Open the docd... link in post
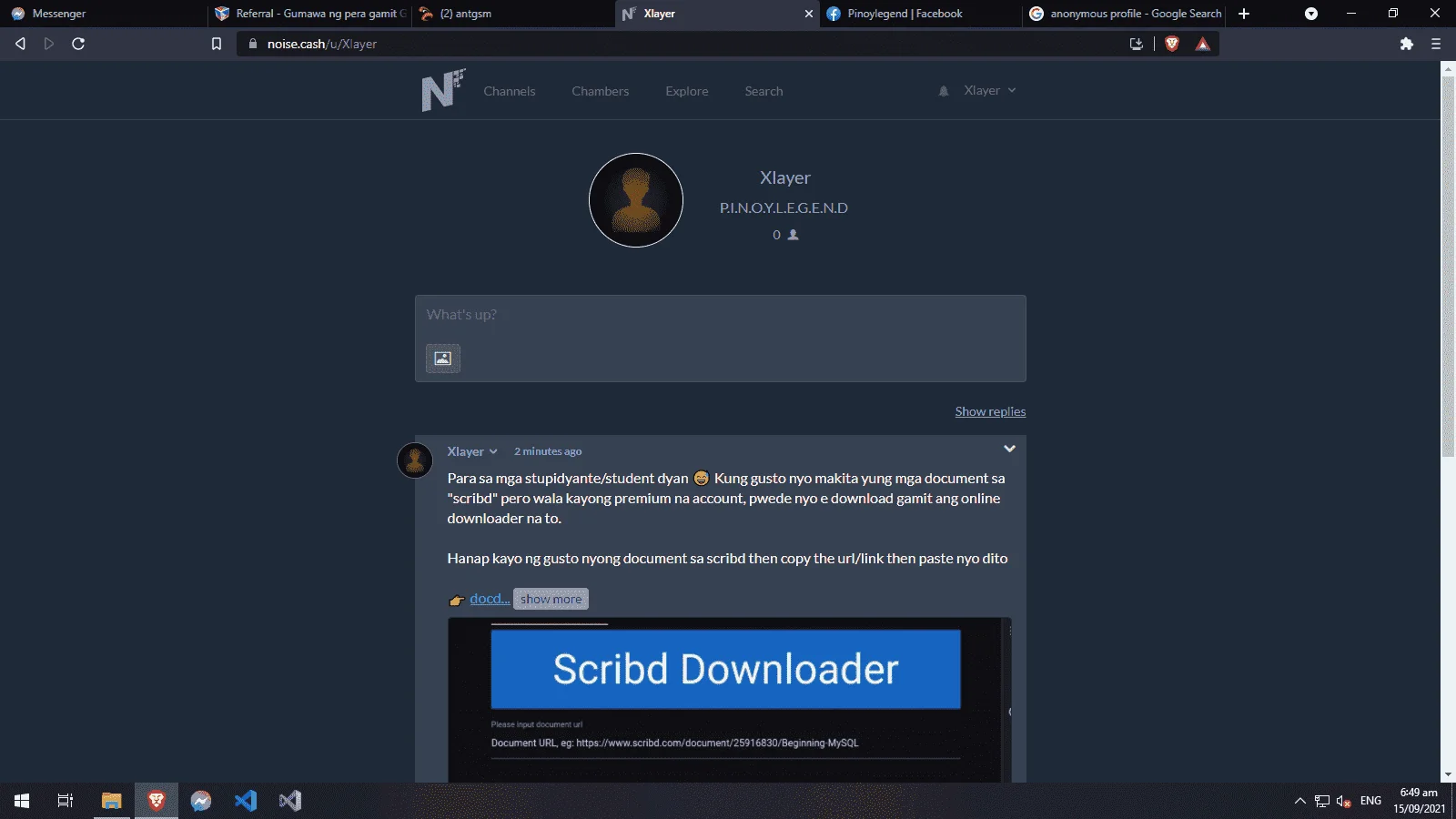 tap(490, 599)
